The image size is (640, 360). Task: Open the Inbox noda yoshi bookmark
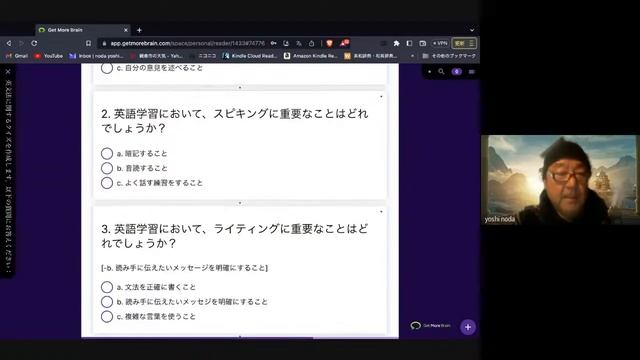96,56
